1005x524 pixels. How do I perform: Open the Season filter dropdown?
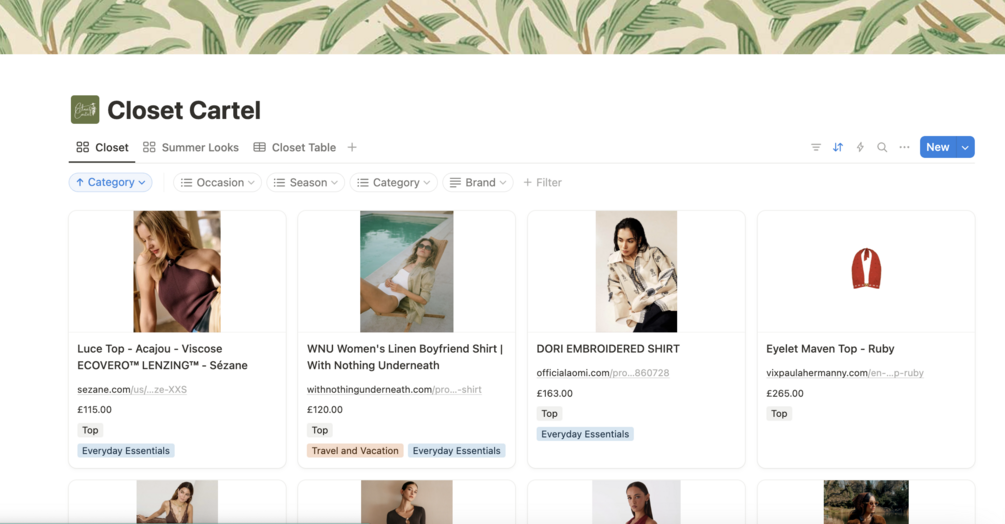[306, 183]
